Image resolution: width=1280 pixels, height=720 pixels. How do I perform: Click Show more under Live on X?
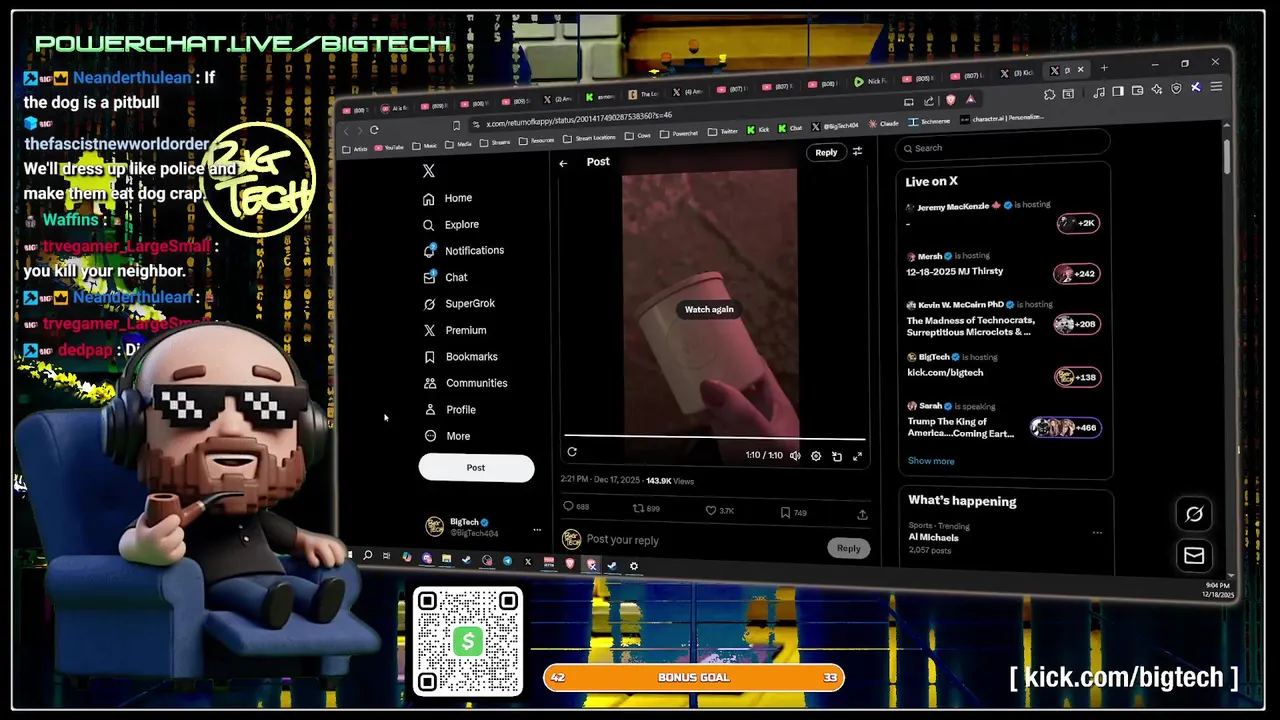coord(931,462)
